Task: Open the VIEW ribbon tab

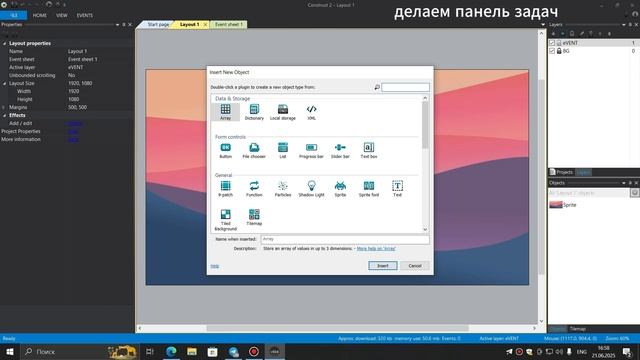Action: coord(62,16)
